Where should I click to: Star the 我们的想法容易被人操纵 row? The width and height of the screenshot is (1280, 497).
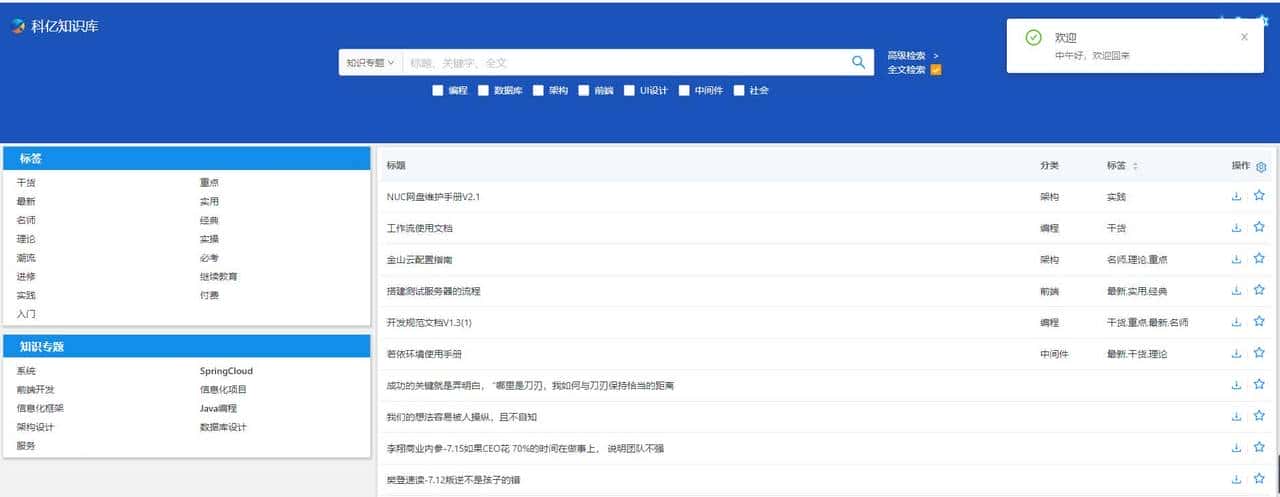[1259, 416]
